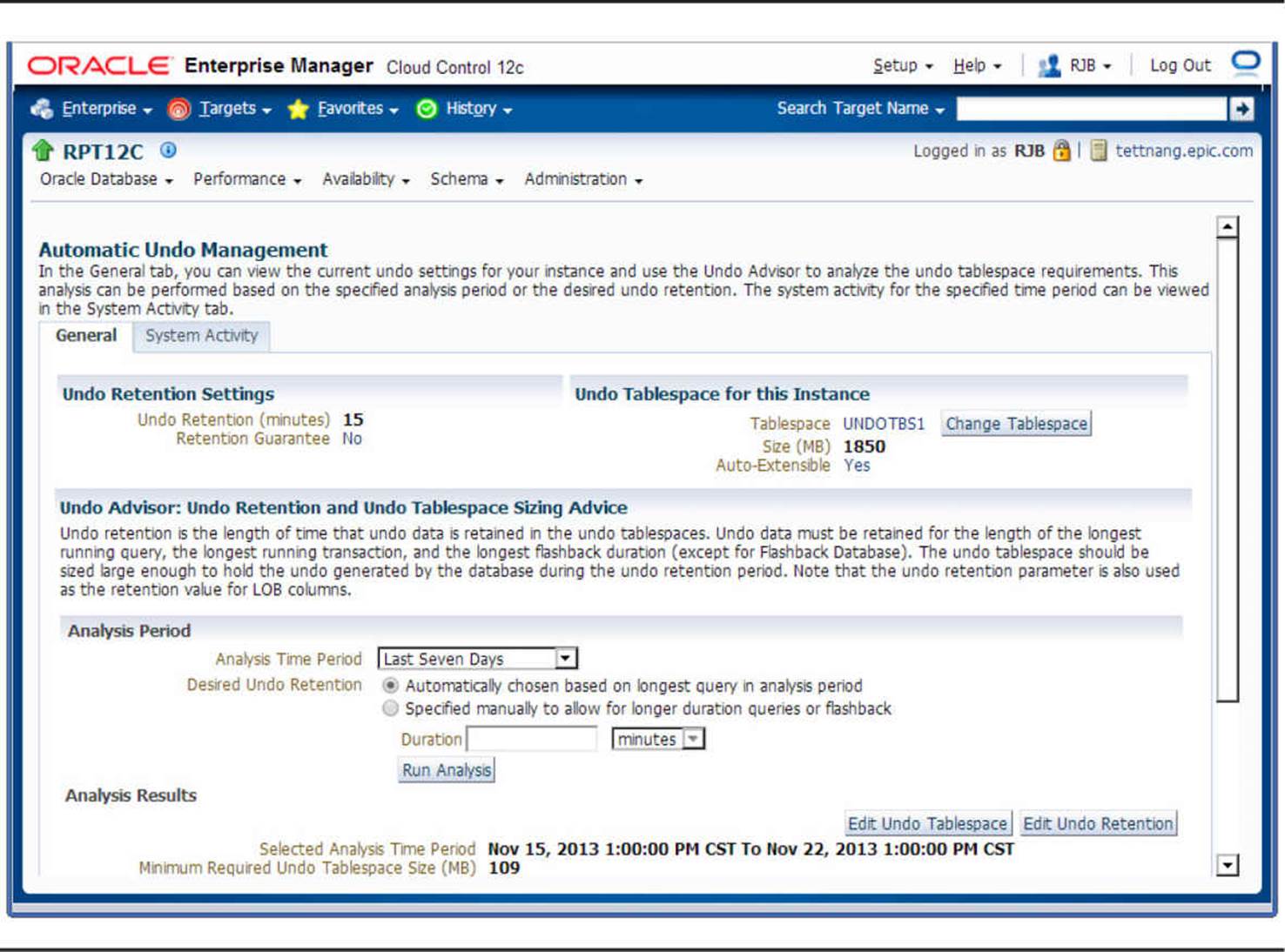Click the History clock icon
Image resolution: width=1285 pixels, height=952 pixels.
[x=427, y=109]
